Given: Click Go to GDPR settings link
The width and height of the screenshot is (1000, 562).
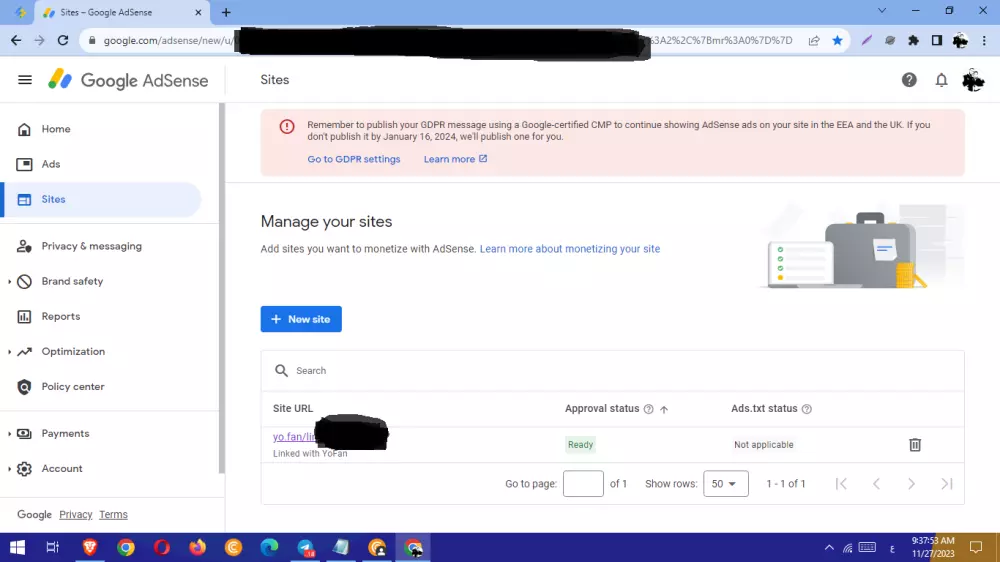Looking at the screenshot, I should tap(354, 159).
